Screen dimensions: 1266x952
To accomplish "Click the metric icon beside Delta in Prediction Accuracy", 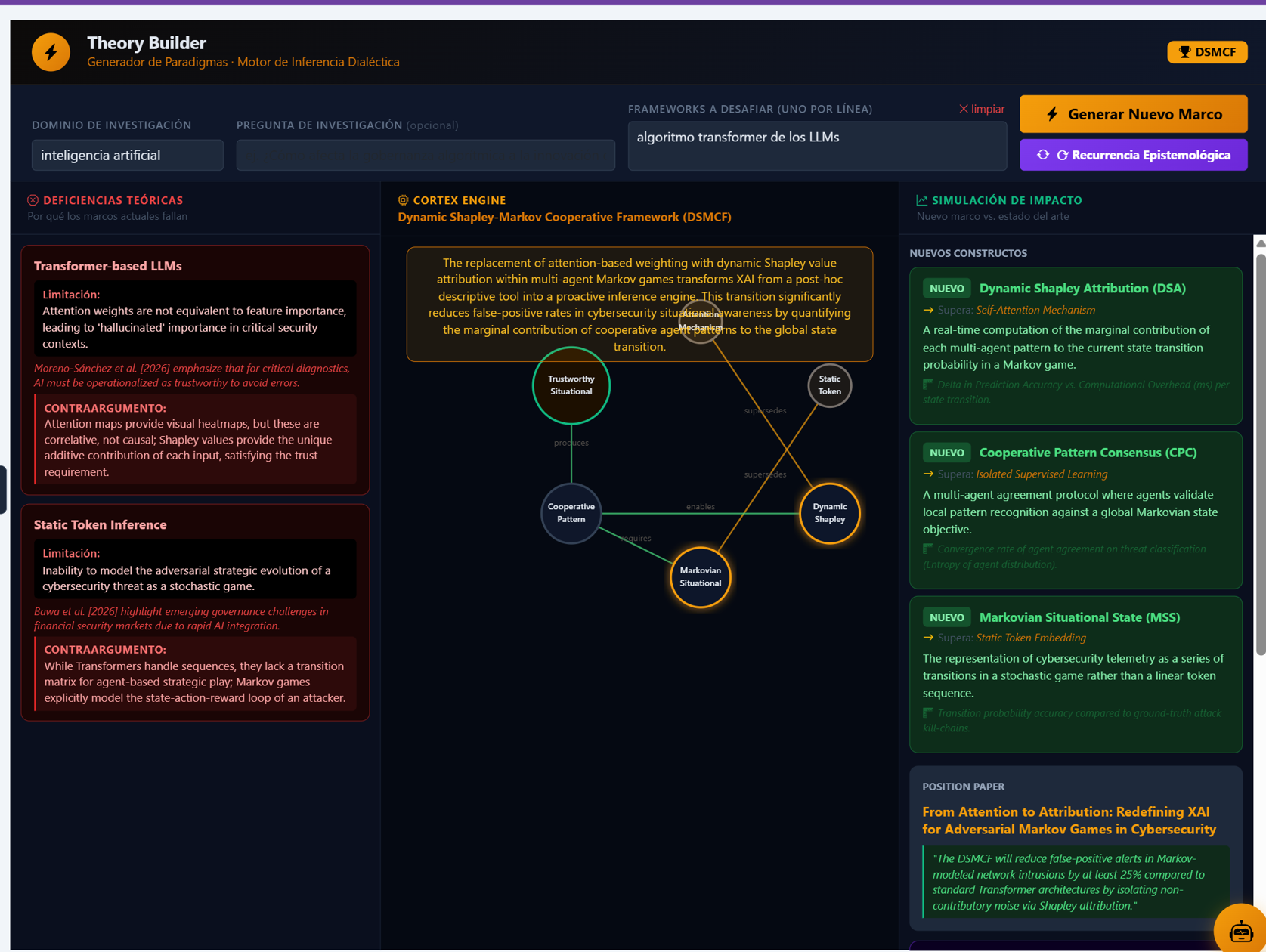I will [x=928, y=385].
